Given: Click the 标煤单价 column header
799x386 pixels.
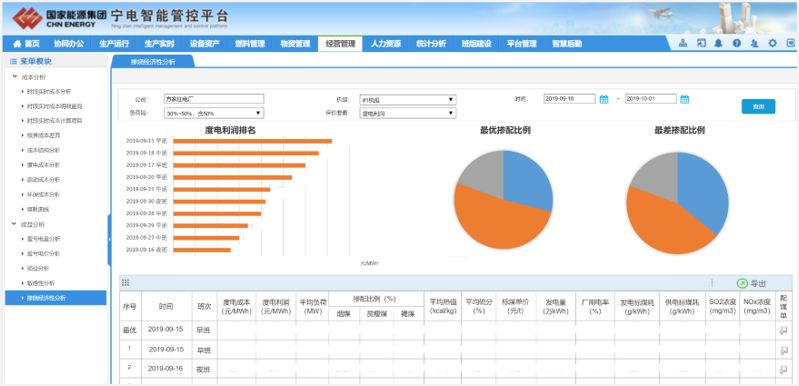Looking at the screenshot, I should [x=516, y=306].
